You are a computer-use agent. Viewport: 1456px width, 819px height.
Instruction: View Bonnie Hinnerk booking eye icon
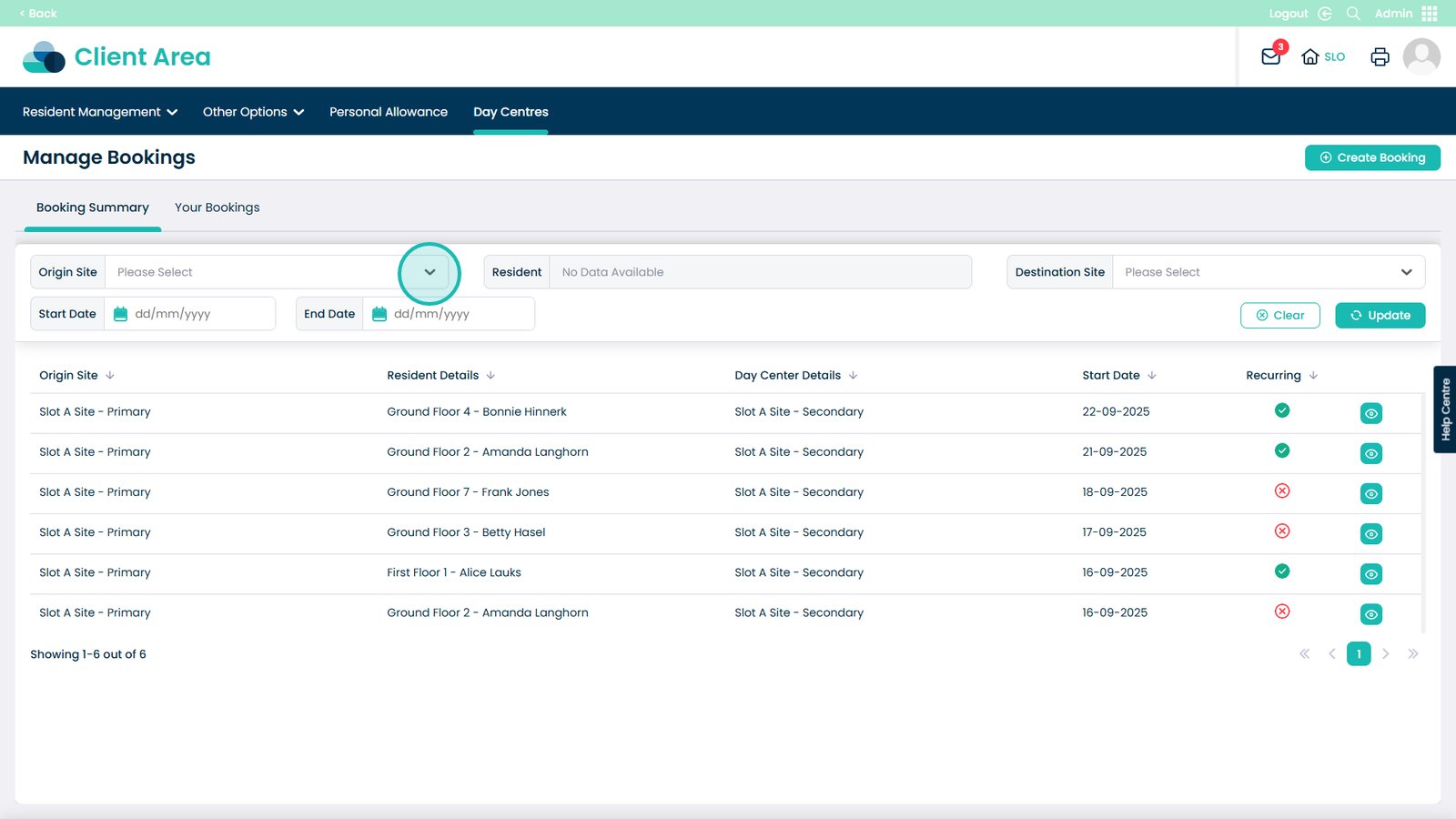(x=1370, y=413)
